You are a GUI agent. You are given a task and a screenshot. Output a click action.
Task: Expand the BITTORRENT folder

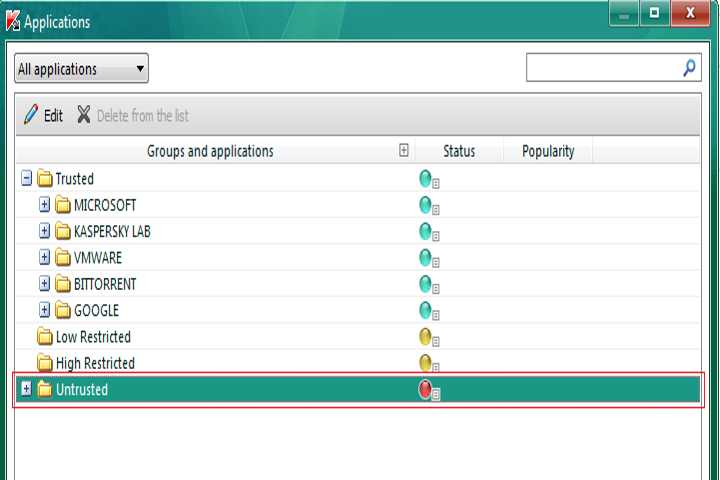(44, 283)
